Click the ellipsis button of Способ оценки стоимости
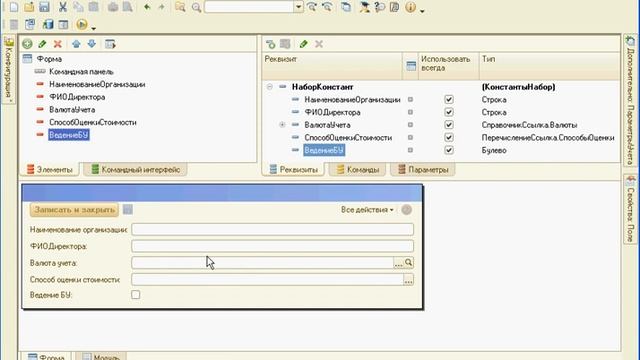The width and height of the screenshot is (640, 360). coord(408,280)
